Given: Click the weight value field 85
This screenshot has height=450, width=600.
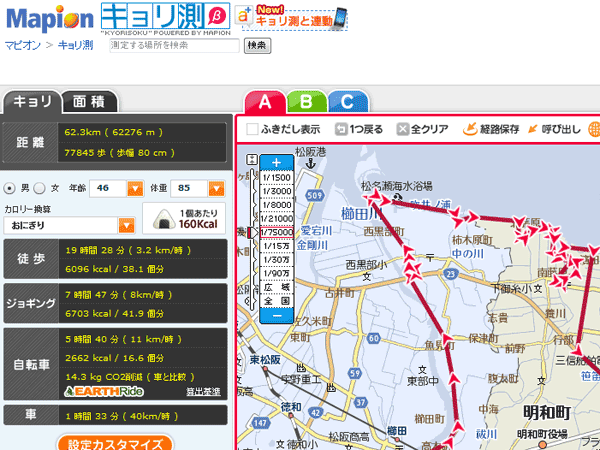Looking at the screenshot, I should 189,188.
